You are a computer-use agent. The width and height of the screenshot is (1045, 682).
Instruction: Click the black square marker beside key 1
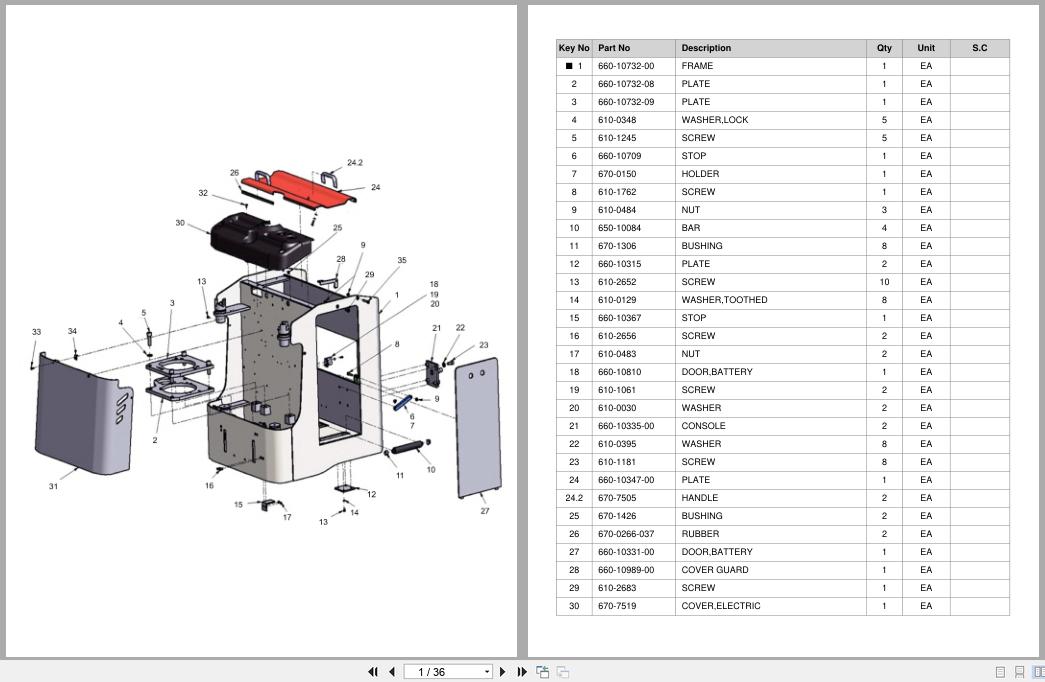click(x=569, y=66)
